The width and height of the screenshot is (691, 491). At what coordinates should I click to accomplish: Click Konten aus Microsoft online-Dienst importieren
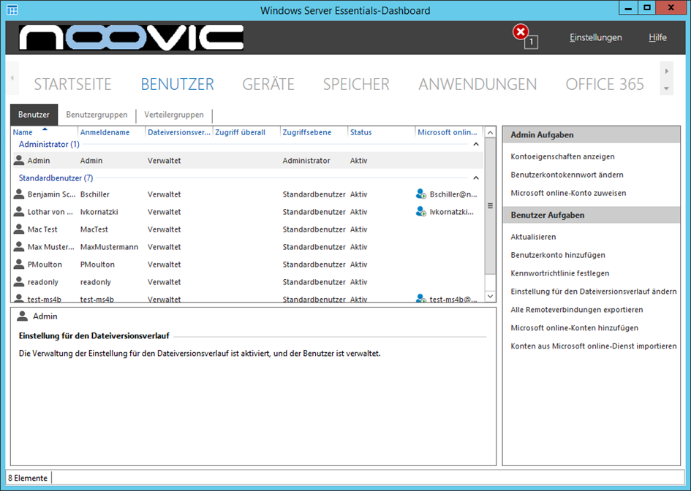coord(594,346)
